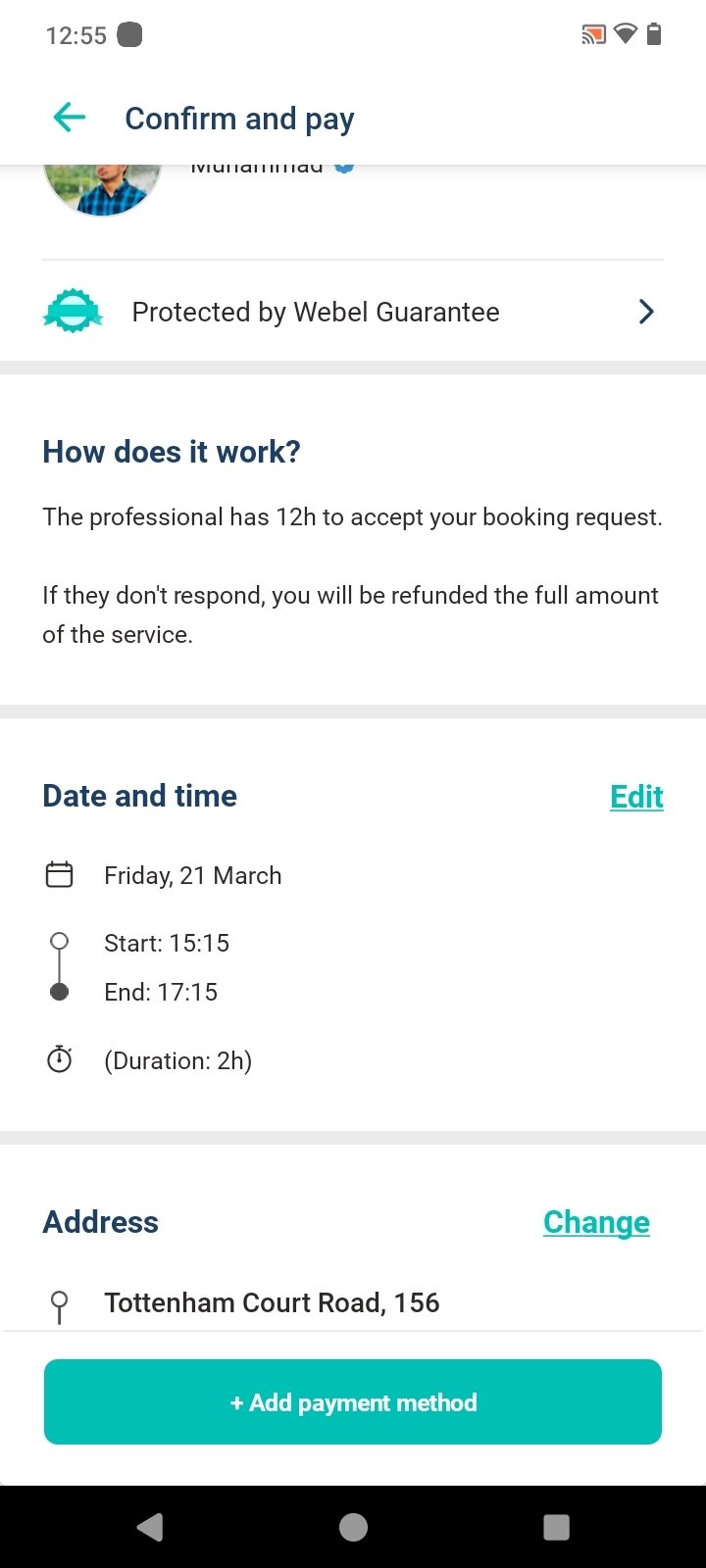The width and height of the screenshot is (706, 1568).
Task: Tap the Start: 15:15 time entry
Action: tap(167, 943)
